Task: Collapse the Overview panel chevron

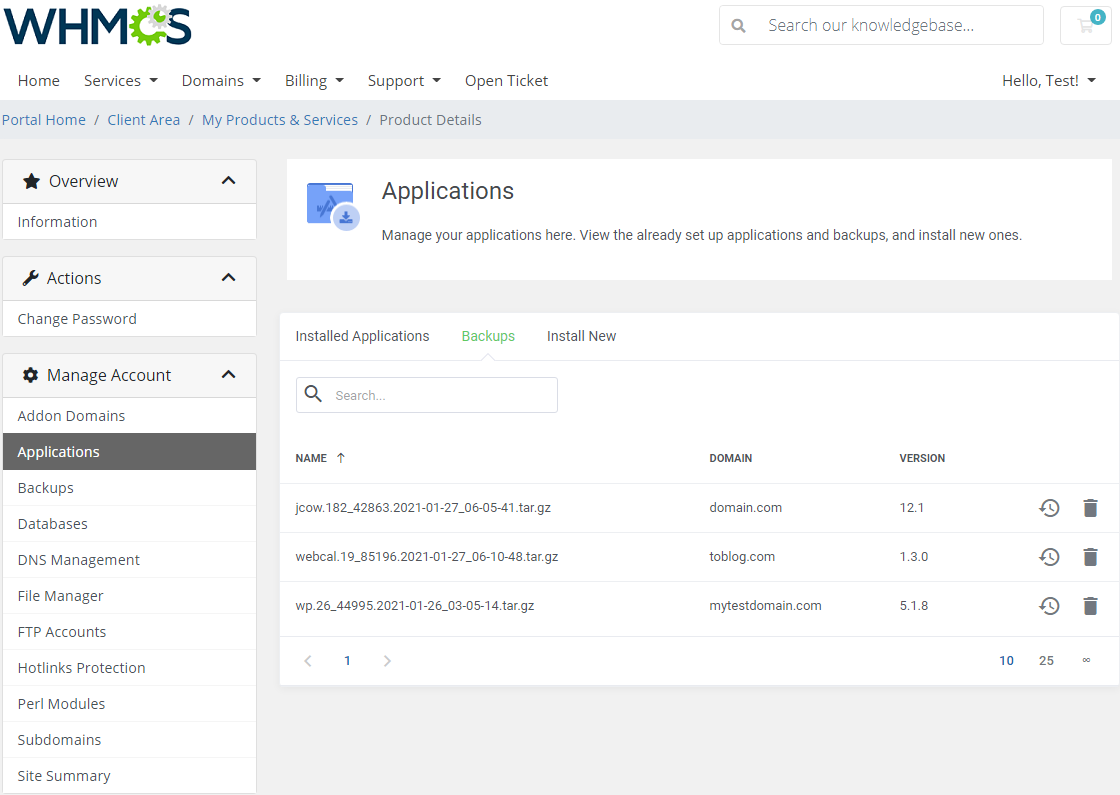Action: (x=229, y=181)
